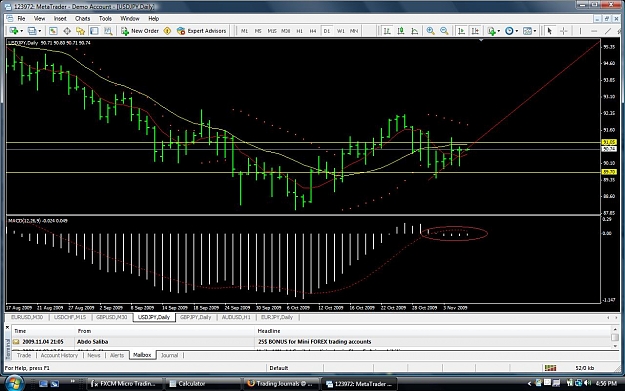Select the MN timeframe
This screenshot has height=391, width=625.
[354, 31]
